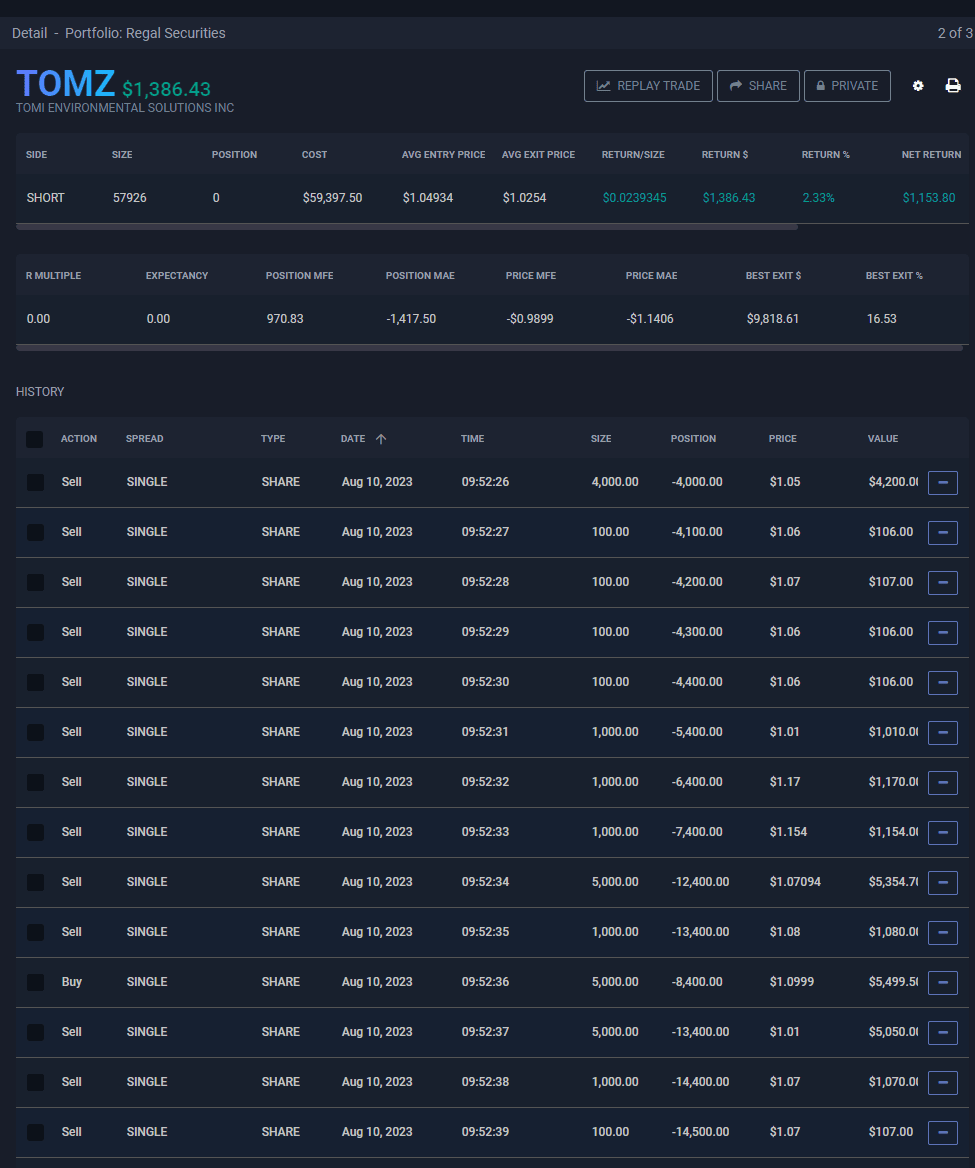Remove the 09:52:34 execution with minus button
The width and height of the screenshot is (975, 1168).
942,882
